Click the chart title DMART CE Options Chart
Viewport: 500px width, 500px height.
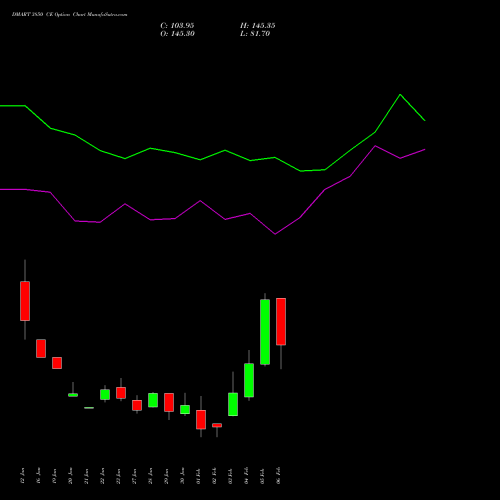coord(69,15)
